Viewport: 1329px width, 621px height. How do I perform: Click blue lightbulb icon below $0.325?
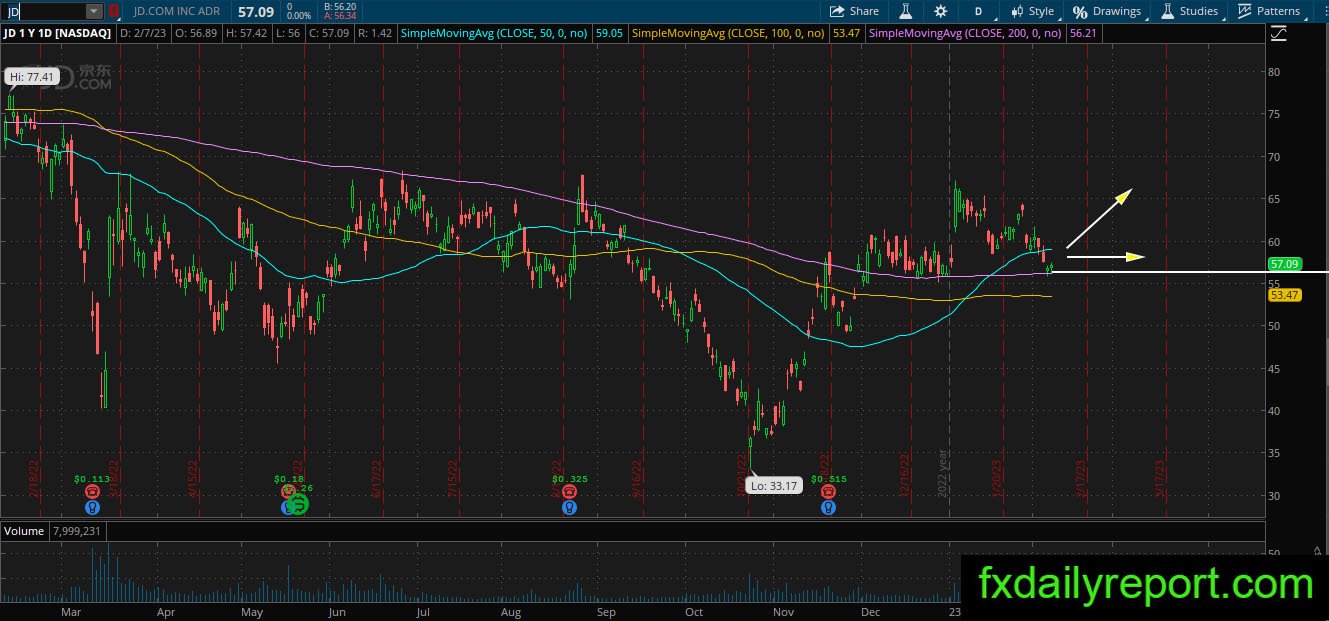[568, 507]
